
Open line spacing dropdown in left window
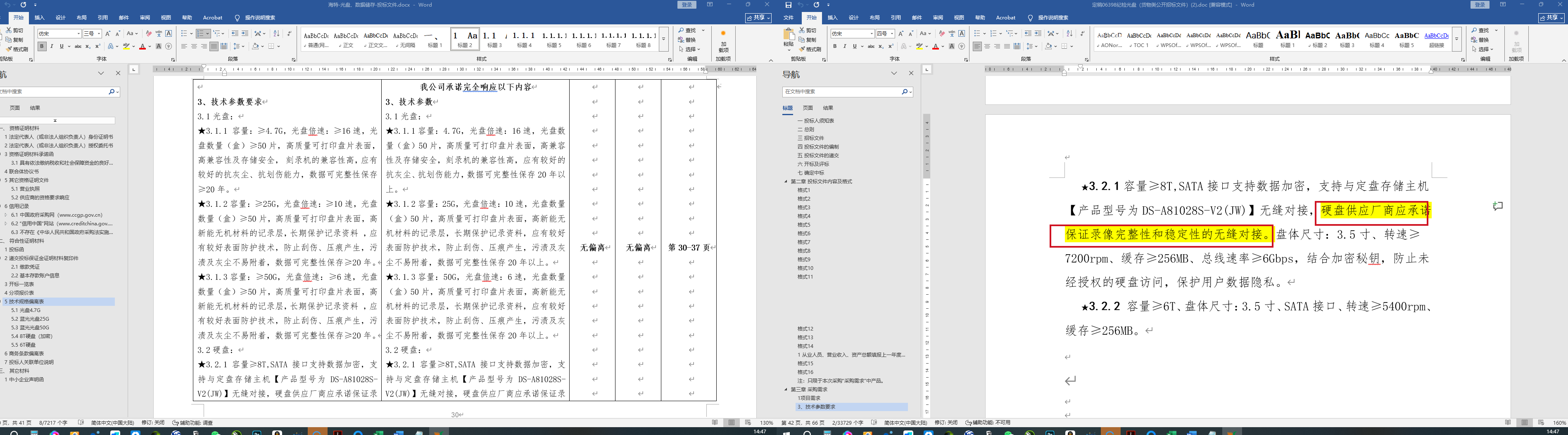[x=243, y=46]
